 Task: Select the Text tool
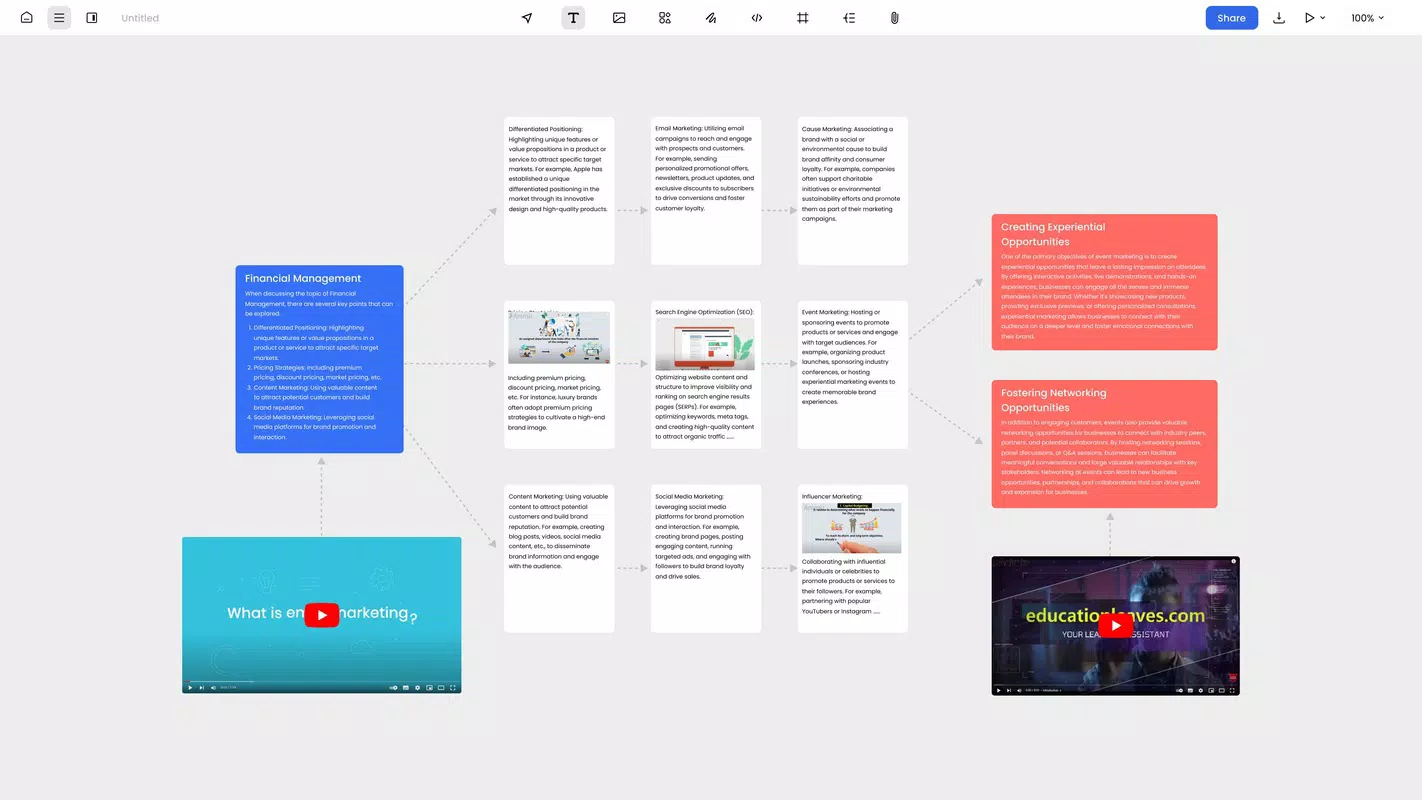click(x=573, y=18)
